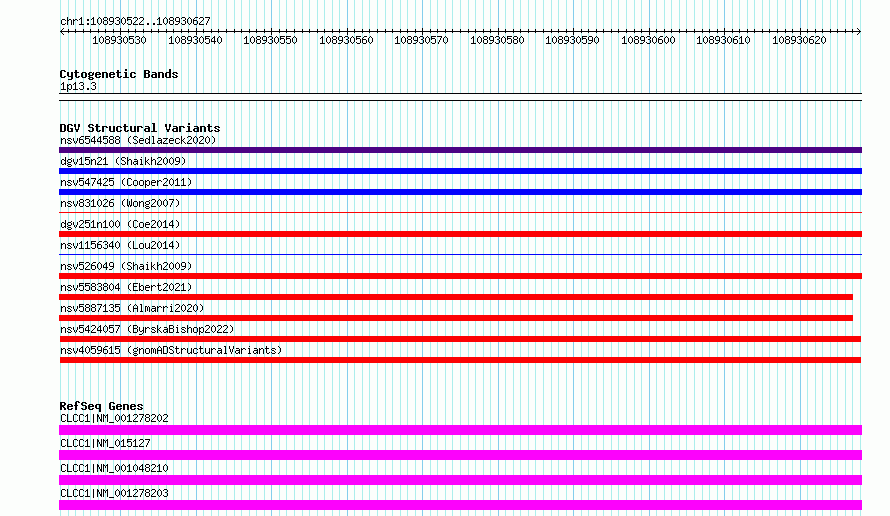Select the magenta NM_001278203 gene bar

click(x=460, y=505)
